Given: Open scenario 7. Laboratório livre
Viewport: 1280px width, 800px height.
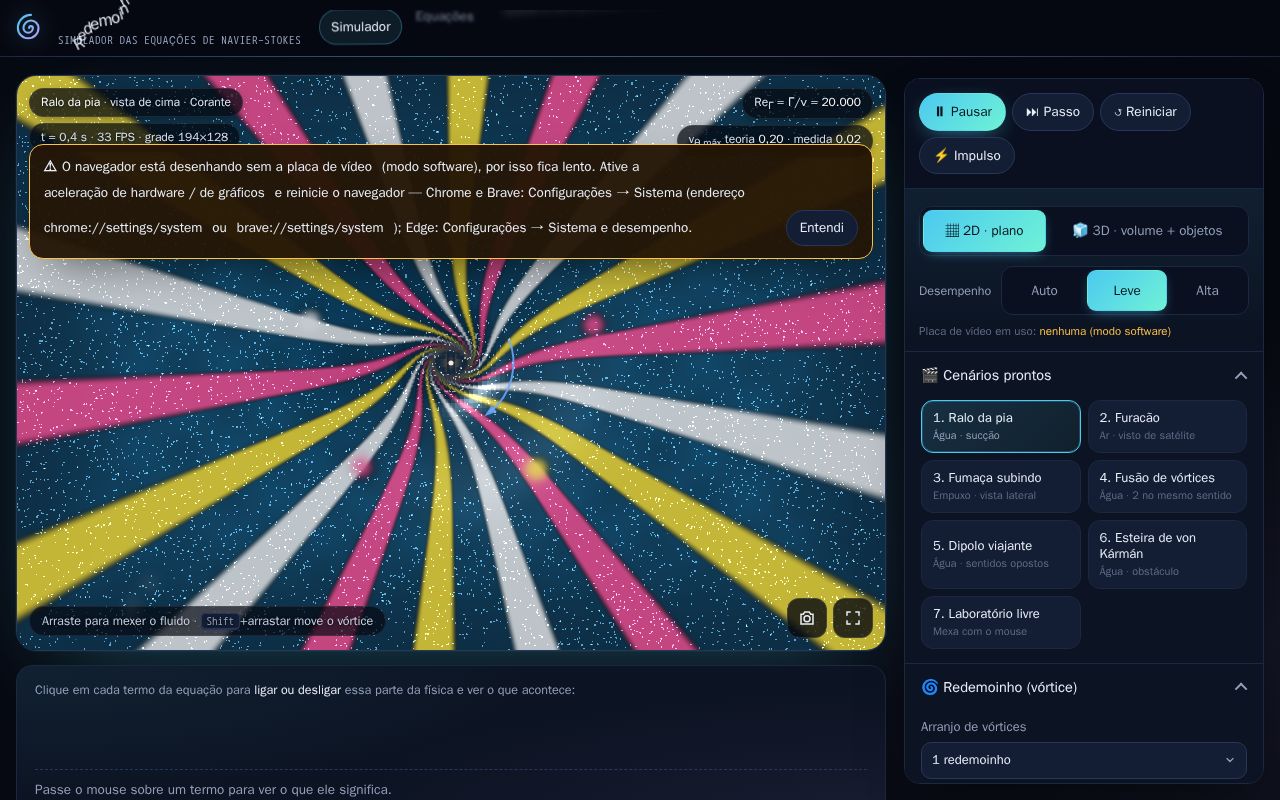Looking at the screenshot, I should (x=1001, y=622).
